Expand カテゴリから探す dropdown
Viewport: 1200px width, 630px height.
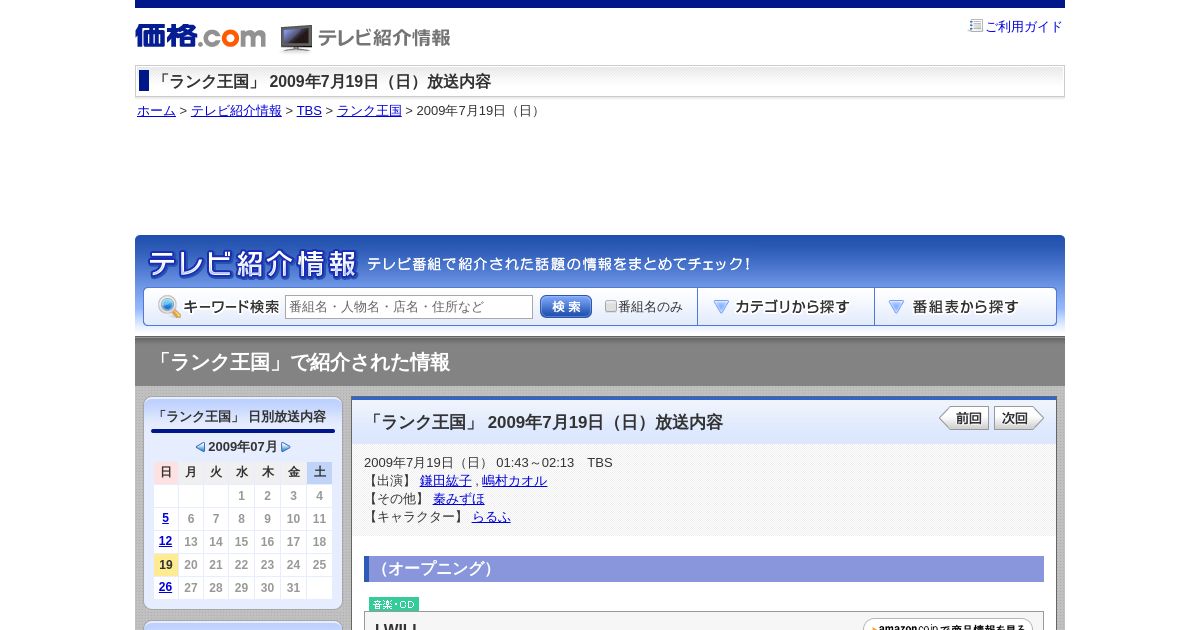click(x=786, y=307)
